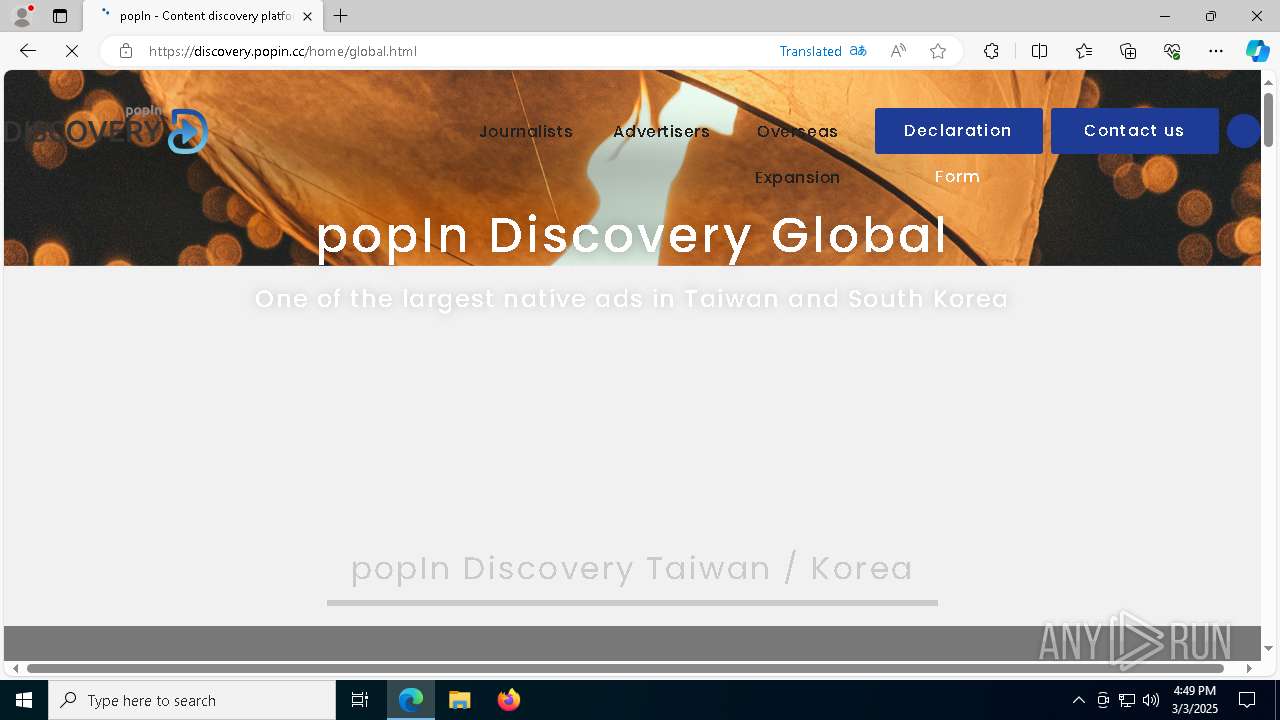Click the vertical scrollbar thumb
The image size is (1280, 720).
coord(1269,120)
